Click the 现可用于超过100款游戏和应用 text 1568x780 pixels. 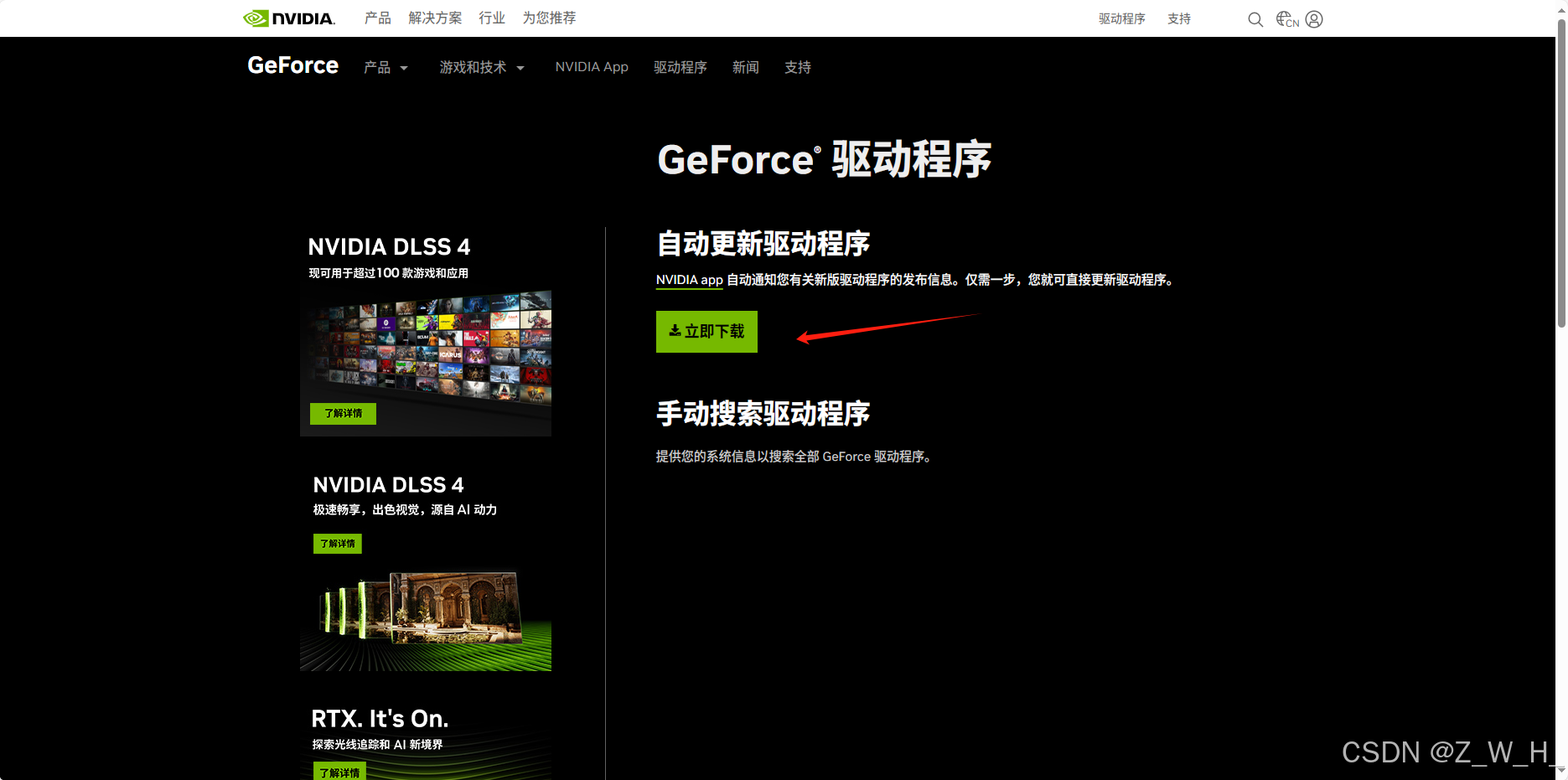(x=388, y=273)
